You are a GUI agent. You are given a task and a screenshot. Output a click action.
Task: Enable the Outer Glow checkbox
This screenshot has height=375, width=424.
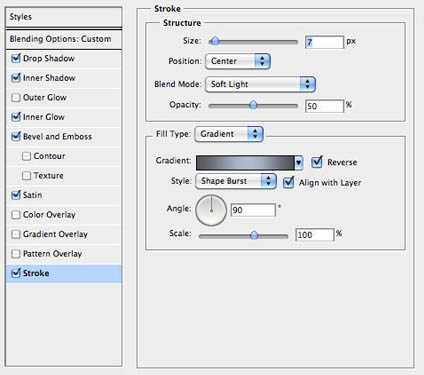(x=16, y=98)
